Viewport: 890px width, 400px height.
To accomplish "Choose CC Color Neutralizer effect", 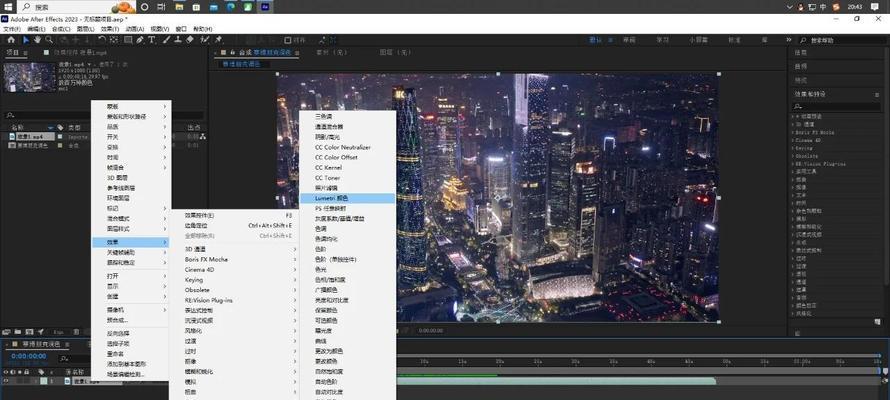I will pyautogui.click(x=347, y=147).
